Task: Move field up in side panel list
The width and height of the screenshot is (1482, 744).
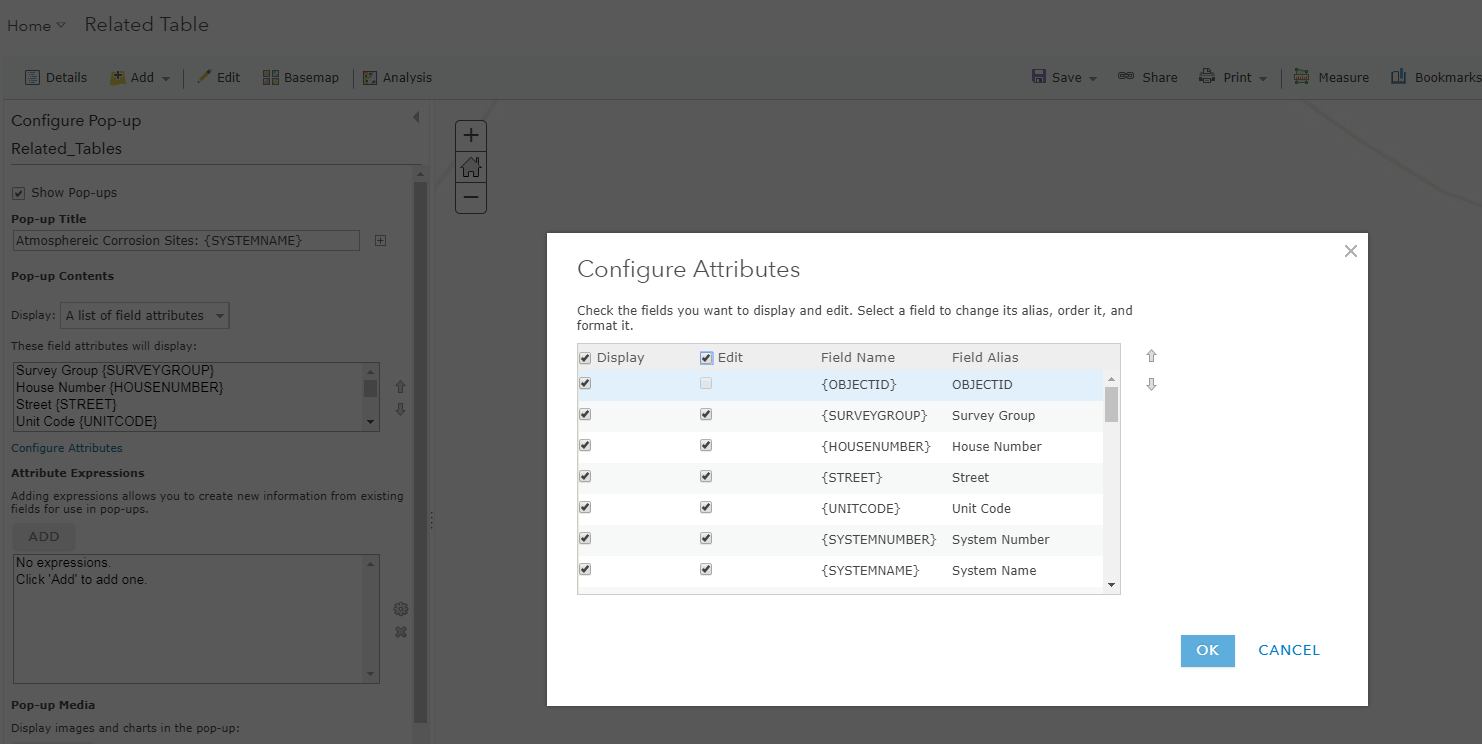Action: [400, 386]
